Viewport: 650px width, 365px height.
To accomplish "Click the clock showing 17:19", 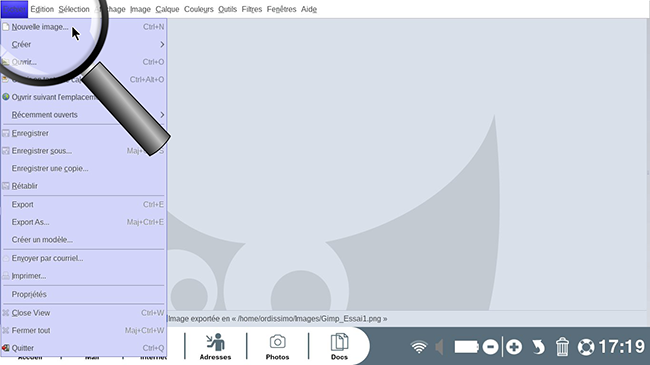I will (622, 347).
